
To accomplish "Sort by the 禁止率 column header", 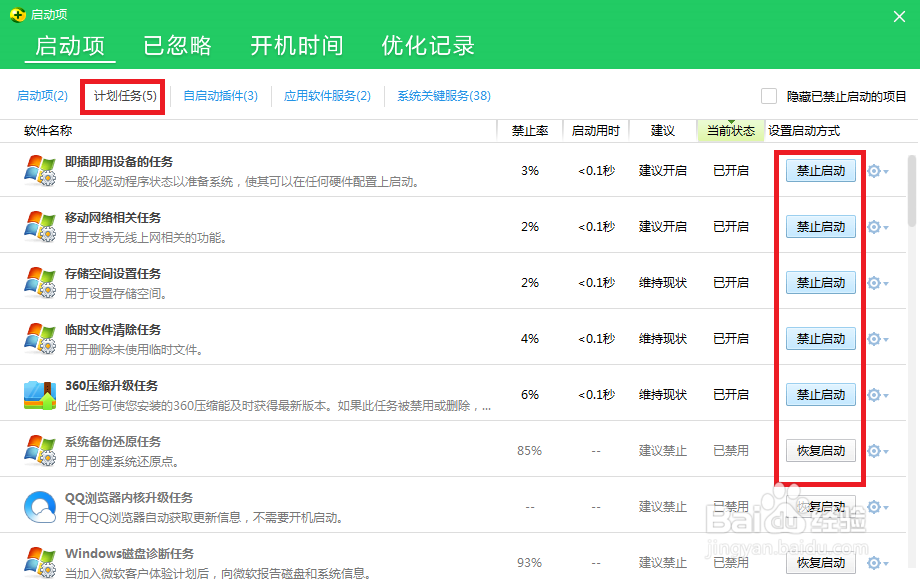I will [x=529, y=131].
